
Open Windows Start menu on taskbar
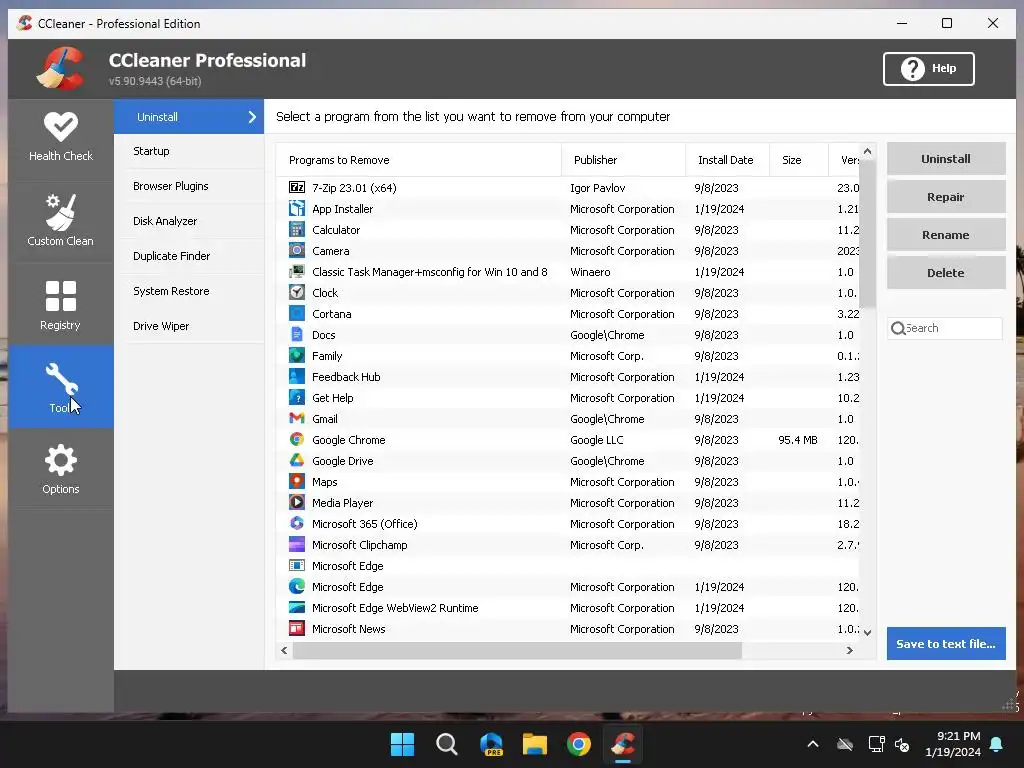pyautogui.click(x=402, y=744)
